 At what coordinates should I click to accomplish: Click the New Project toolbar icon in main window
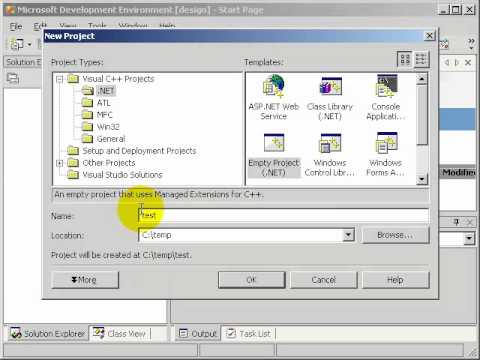click(x=17, y=44)
